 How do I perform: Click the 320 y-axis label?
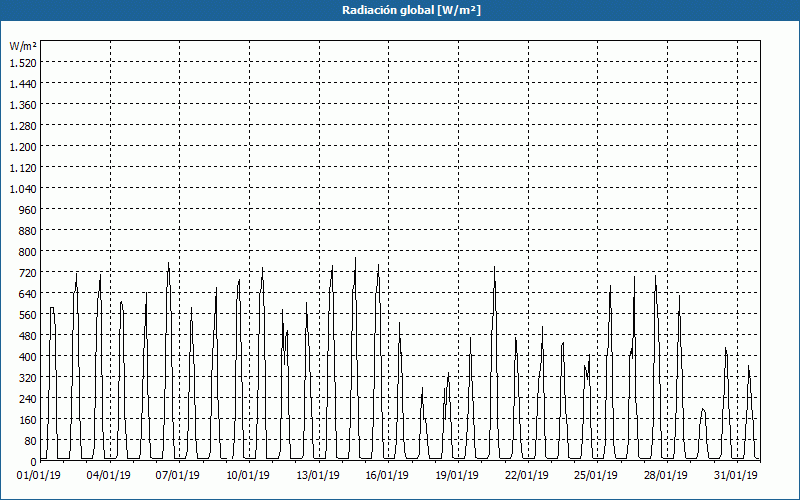29,378
